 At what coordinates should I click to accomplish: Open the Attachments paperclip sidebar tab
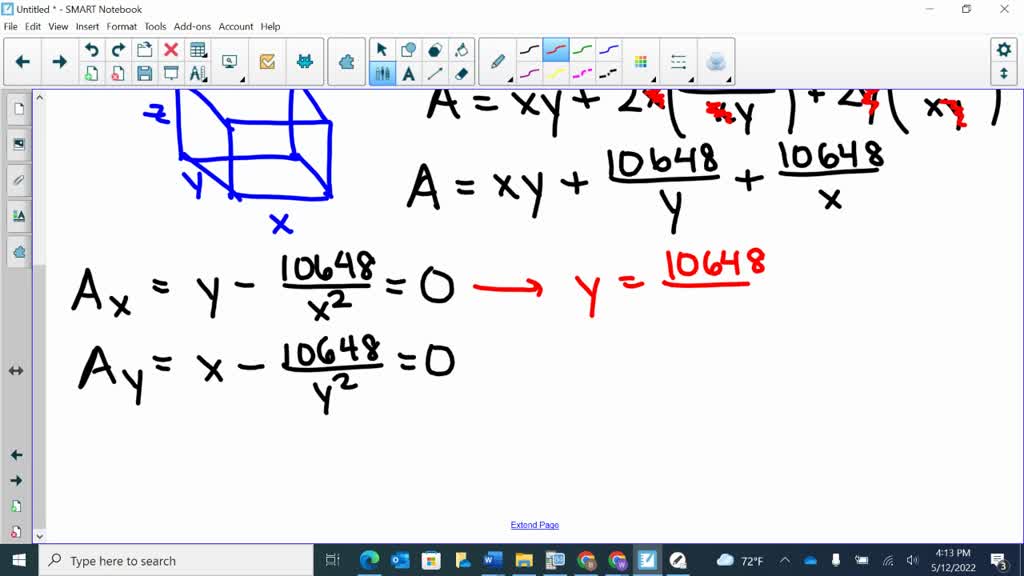(x=18, y=180)
